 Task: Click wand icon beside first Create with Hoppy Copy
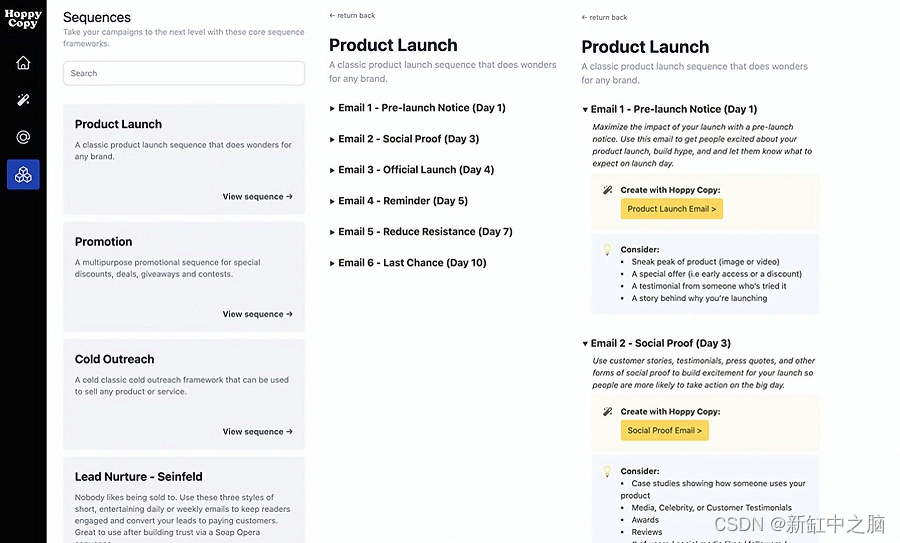(607, 190)
